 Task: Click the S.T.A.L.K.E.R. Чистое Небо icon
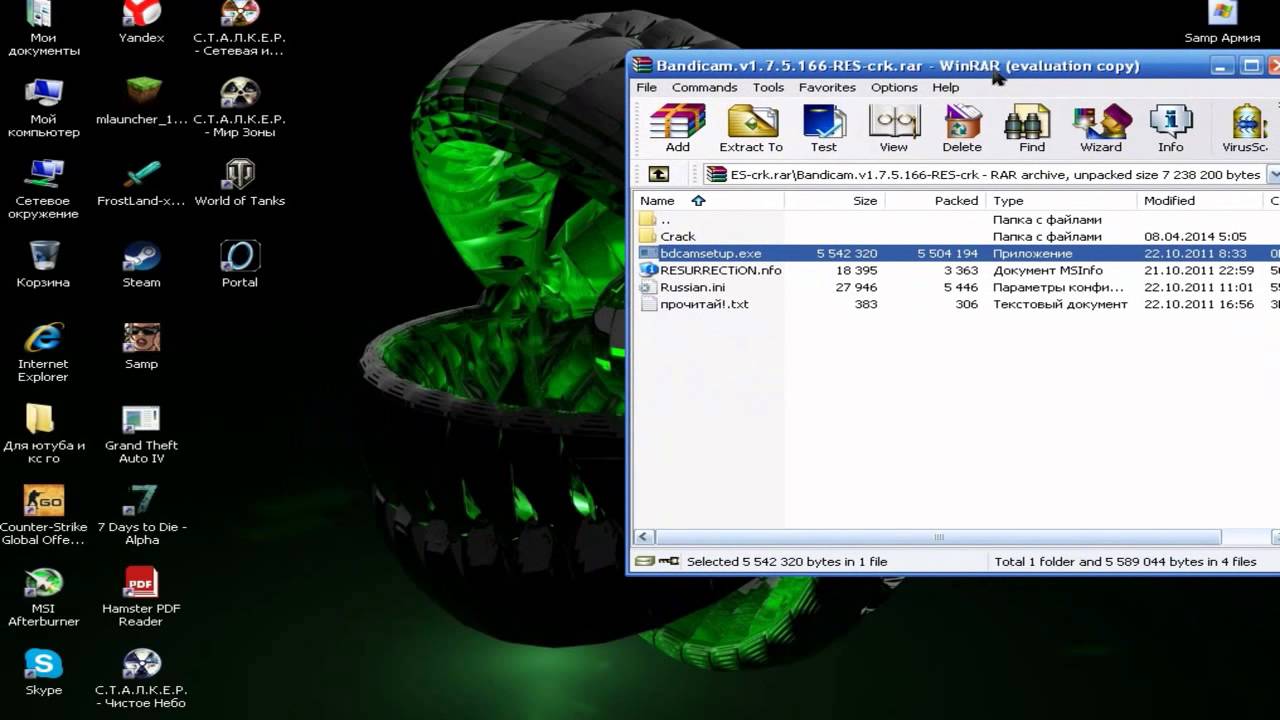coord(141,679)
